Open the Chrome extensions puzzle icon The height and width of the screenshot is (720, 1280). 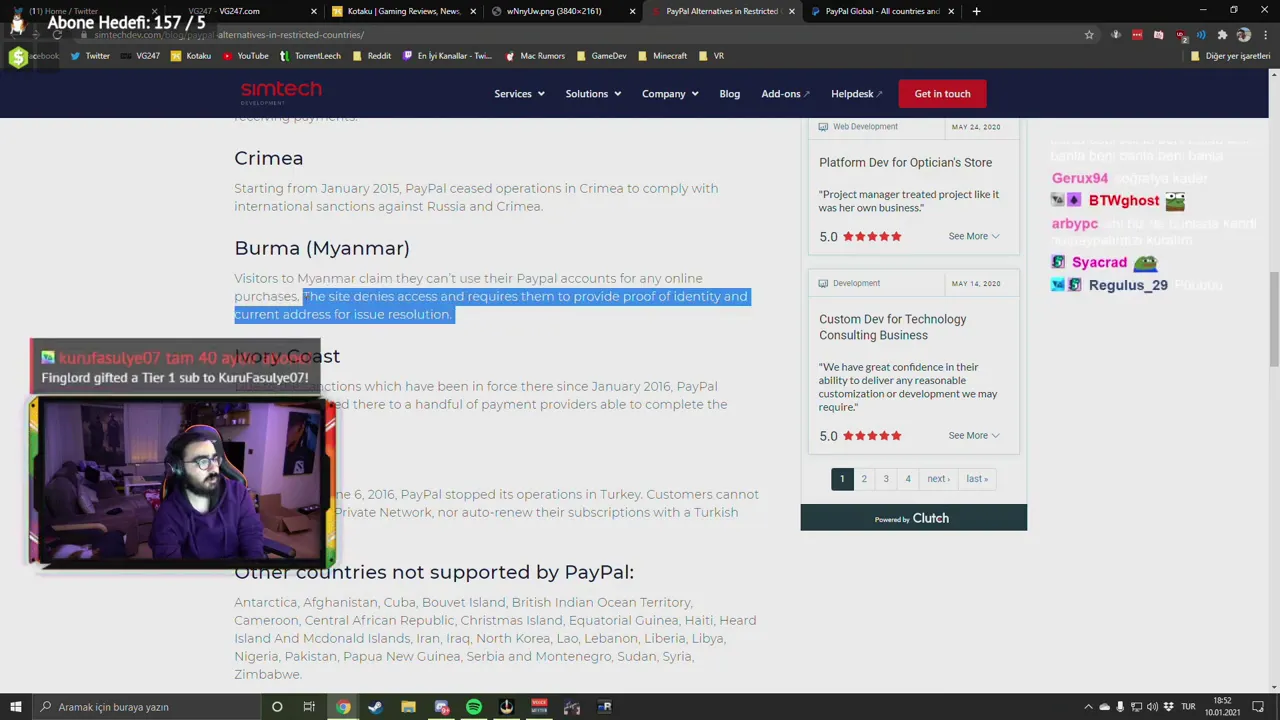click(1222, 35)
